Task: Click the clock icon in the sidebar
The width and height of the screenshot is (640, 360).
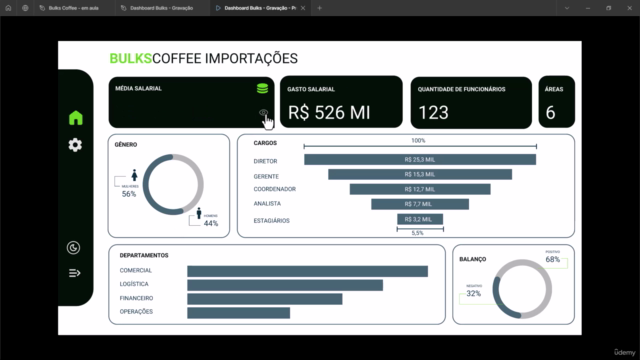Action: (x=73, y=248)
